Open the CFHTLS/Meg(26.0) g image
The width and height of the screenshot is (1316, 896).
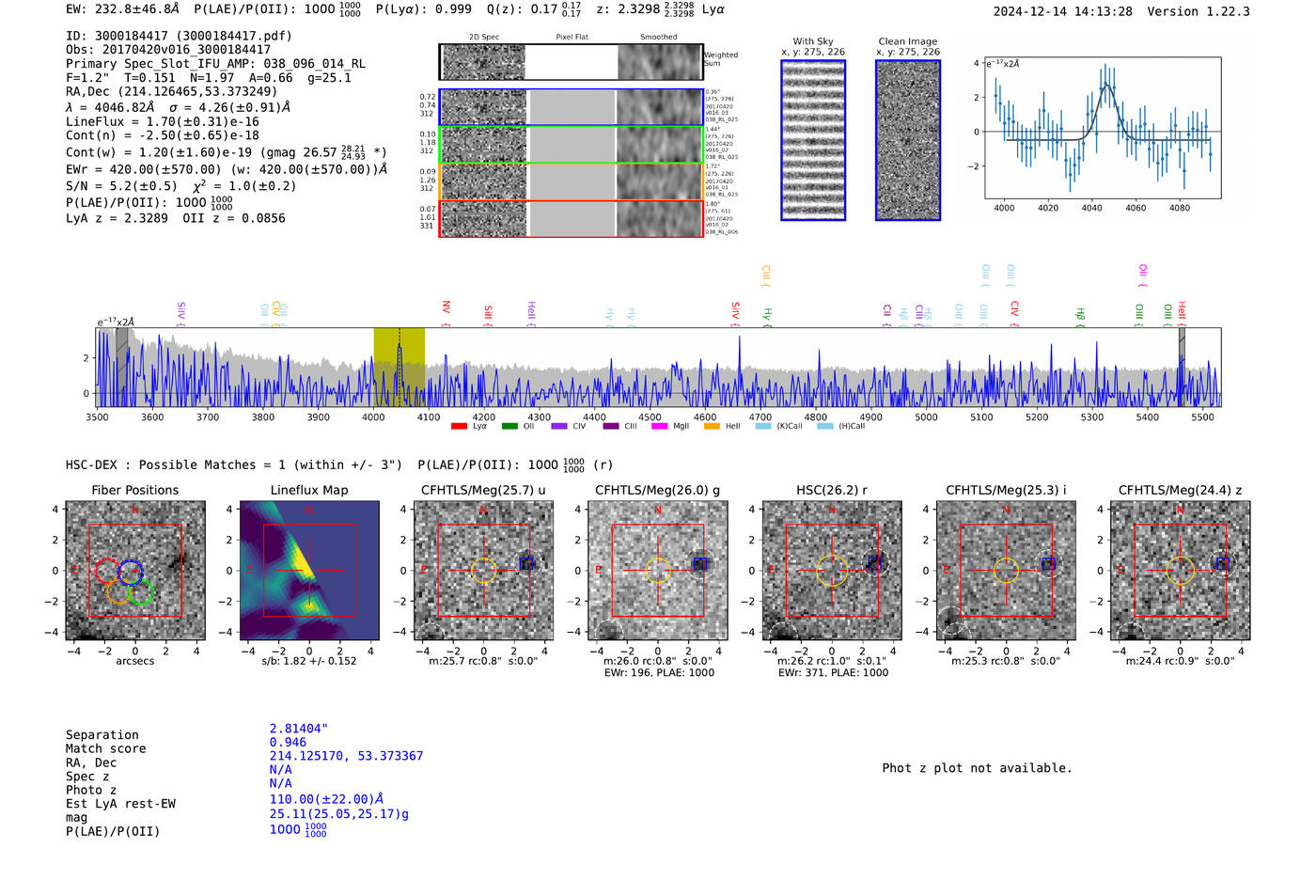[658, 571]
